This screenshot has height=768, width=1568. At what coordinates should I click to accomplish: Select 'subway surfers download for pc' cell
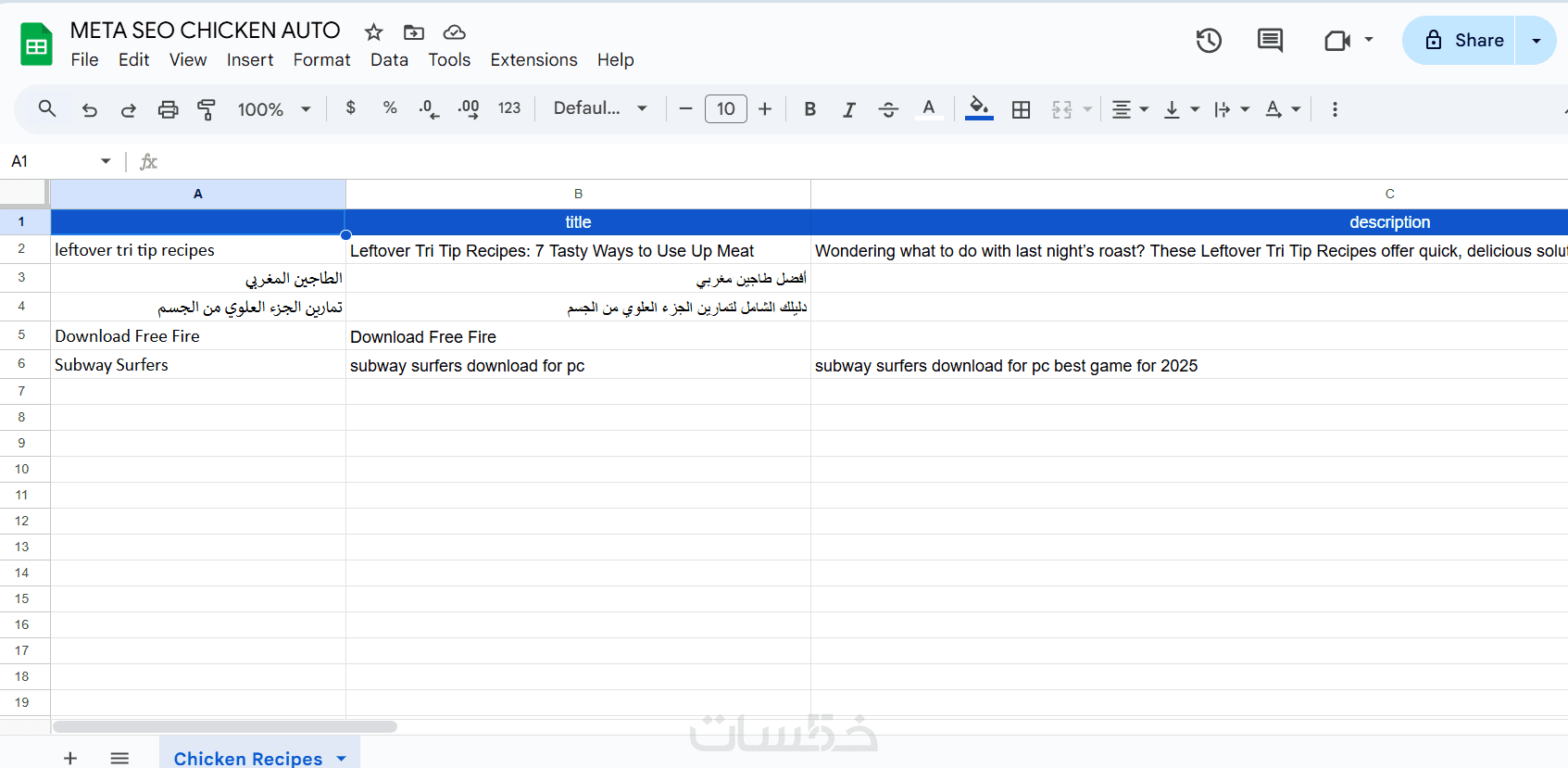[578, 365]
